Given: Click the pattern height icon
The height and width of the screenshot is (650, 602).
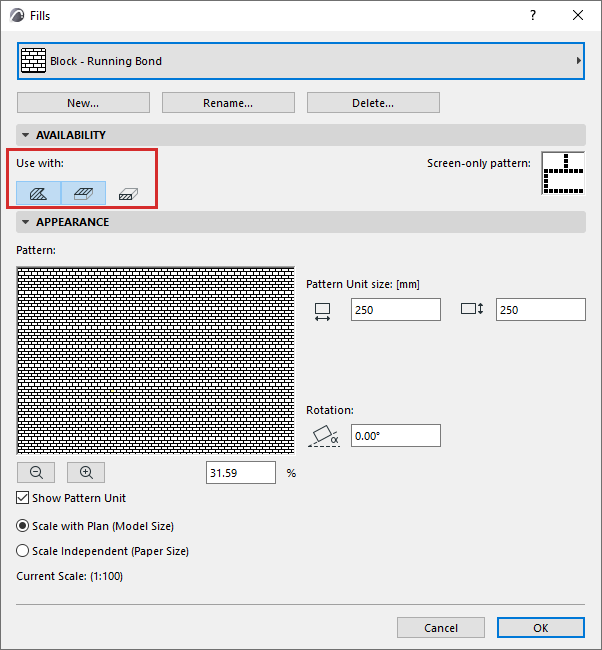Looking at the screenshot, I should point(472,309).
